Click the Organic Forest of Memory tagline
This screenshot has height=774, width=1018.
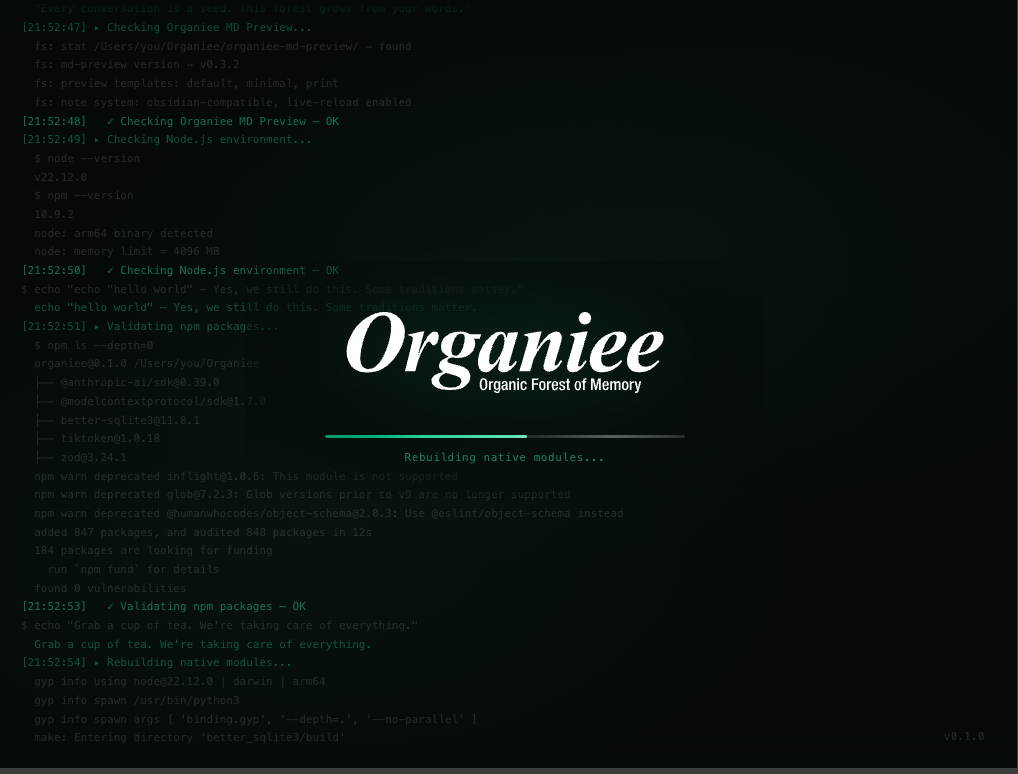[559, 385]
